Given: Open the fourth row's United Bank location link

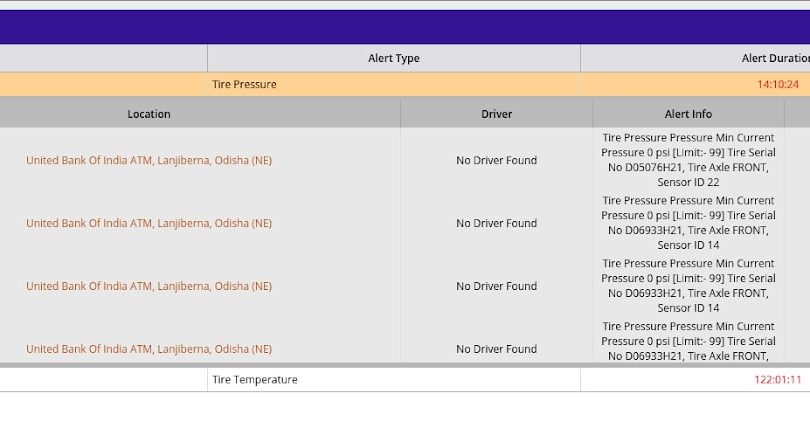Looking at the screenshot, I should pyautogui.click(x=149, y=349).
